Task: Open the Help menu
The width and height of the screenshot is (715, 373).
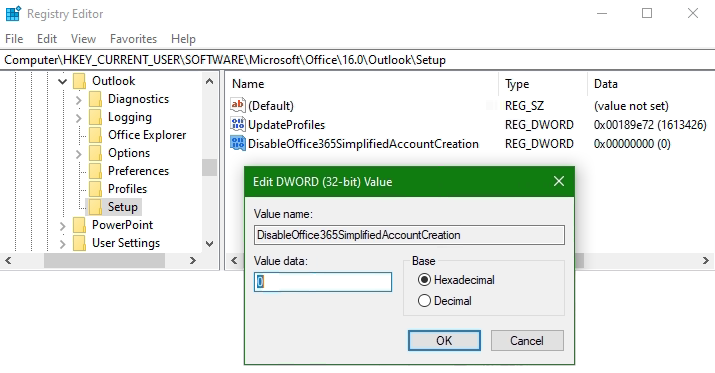Action: (x=183, y=39)
